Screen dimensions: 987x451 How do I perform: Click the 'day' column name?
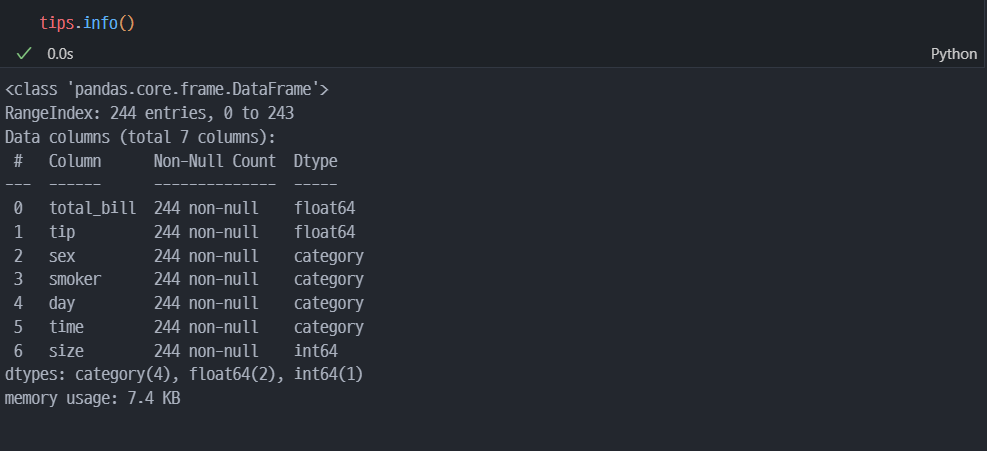click(62, 303)
